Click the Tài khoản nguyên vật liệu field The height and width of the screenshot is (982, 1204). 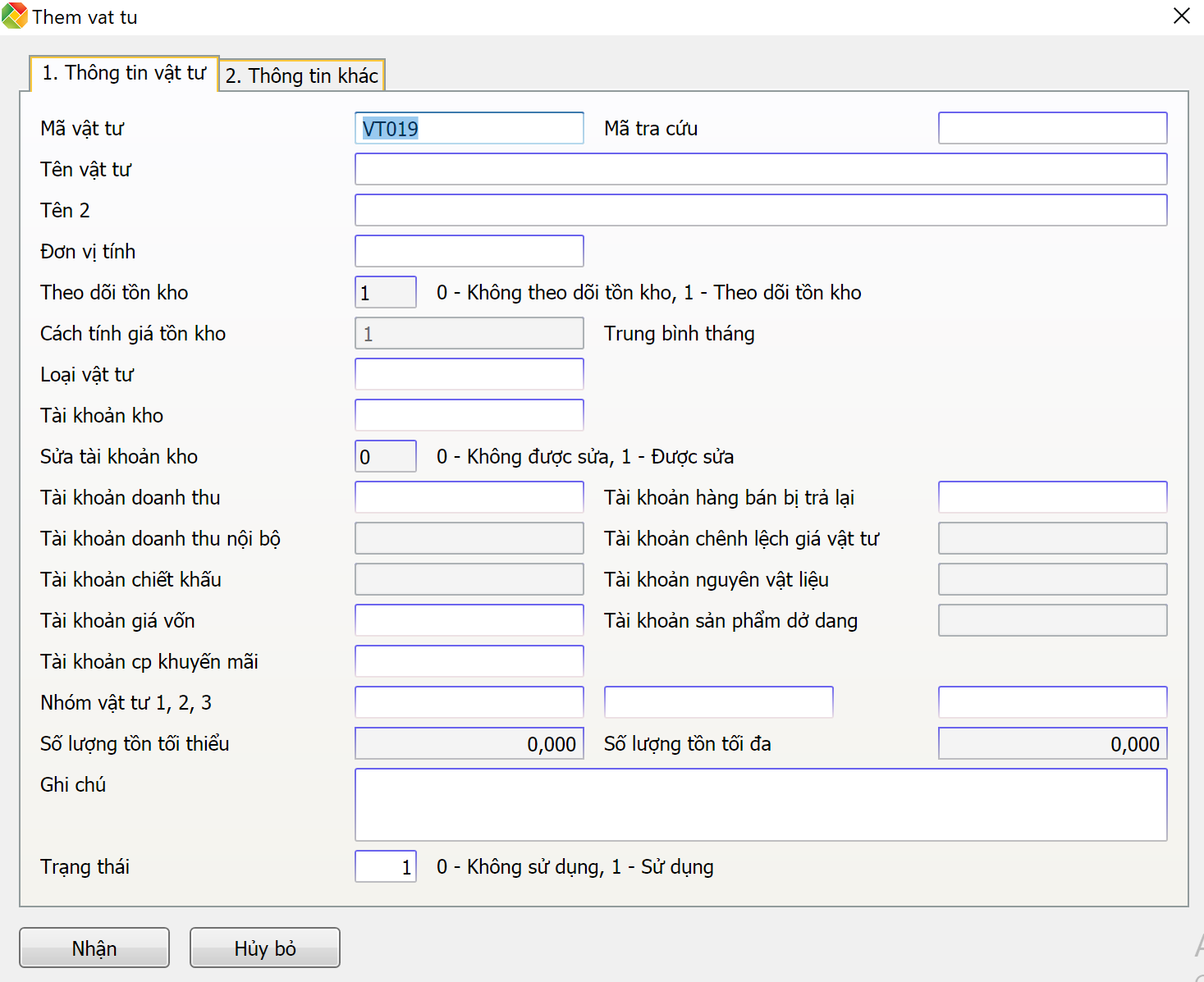(1053, 579)
